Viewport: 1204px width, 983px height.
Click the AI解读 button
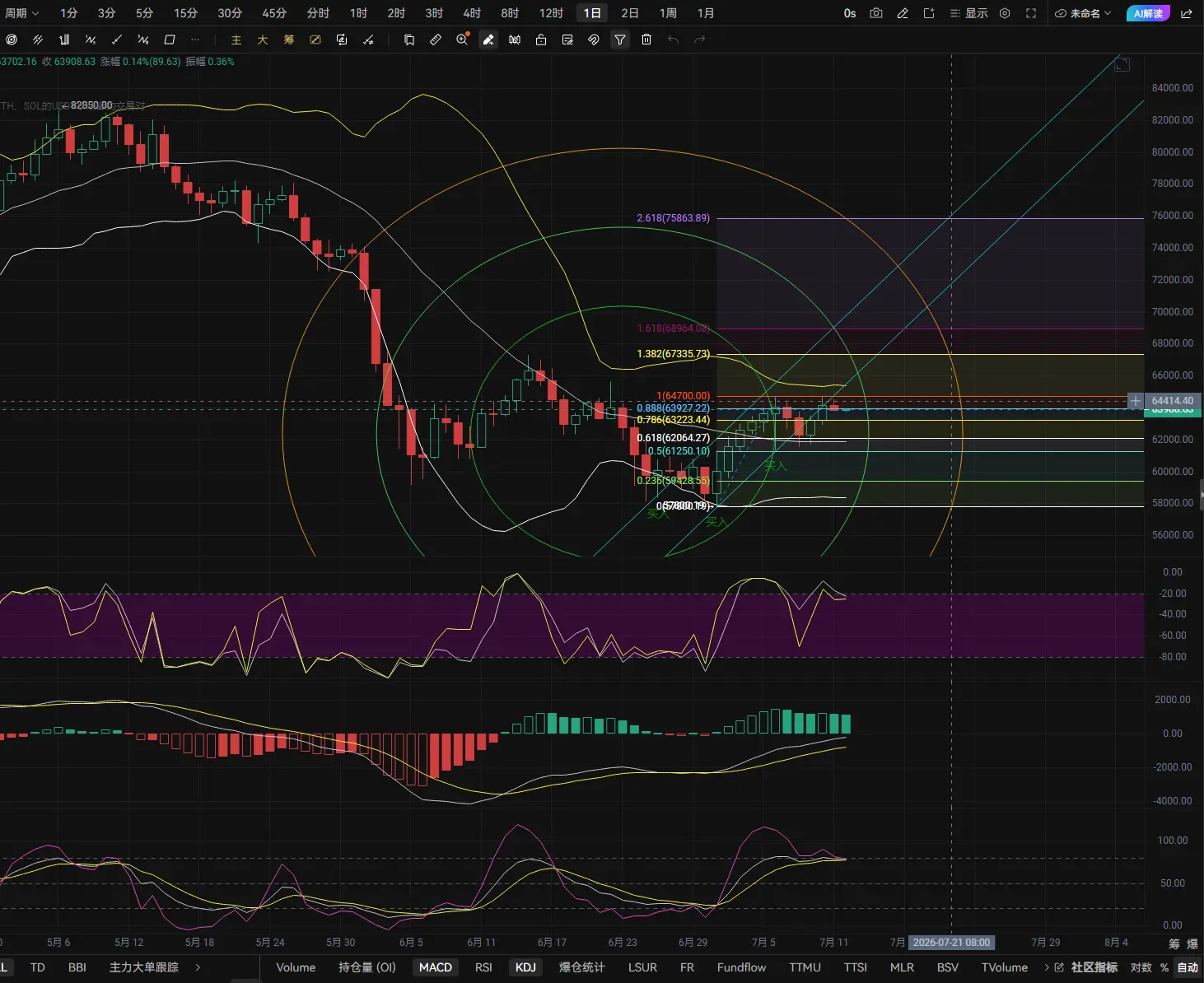(1148, 13)
